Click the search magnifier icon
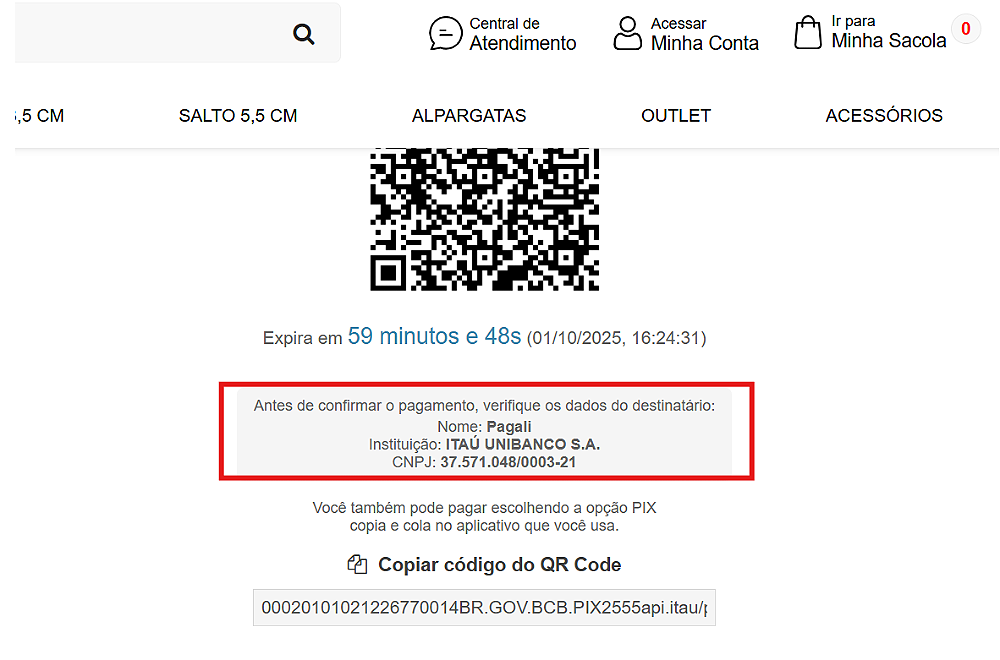 pos(304,34)
